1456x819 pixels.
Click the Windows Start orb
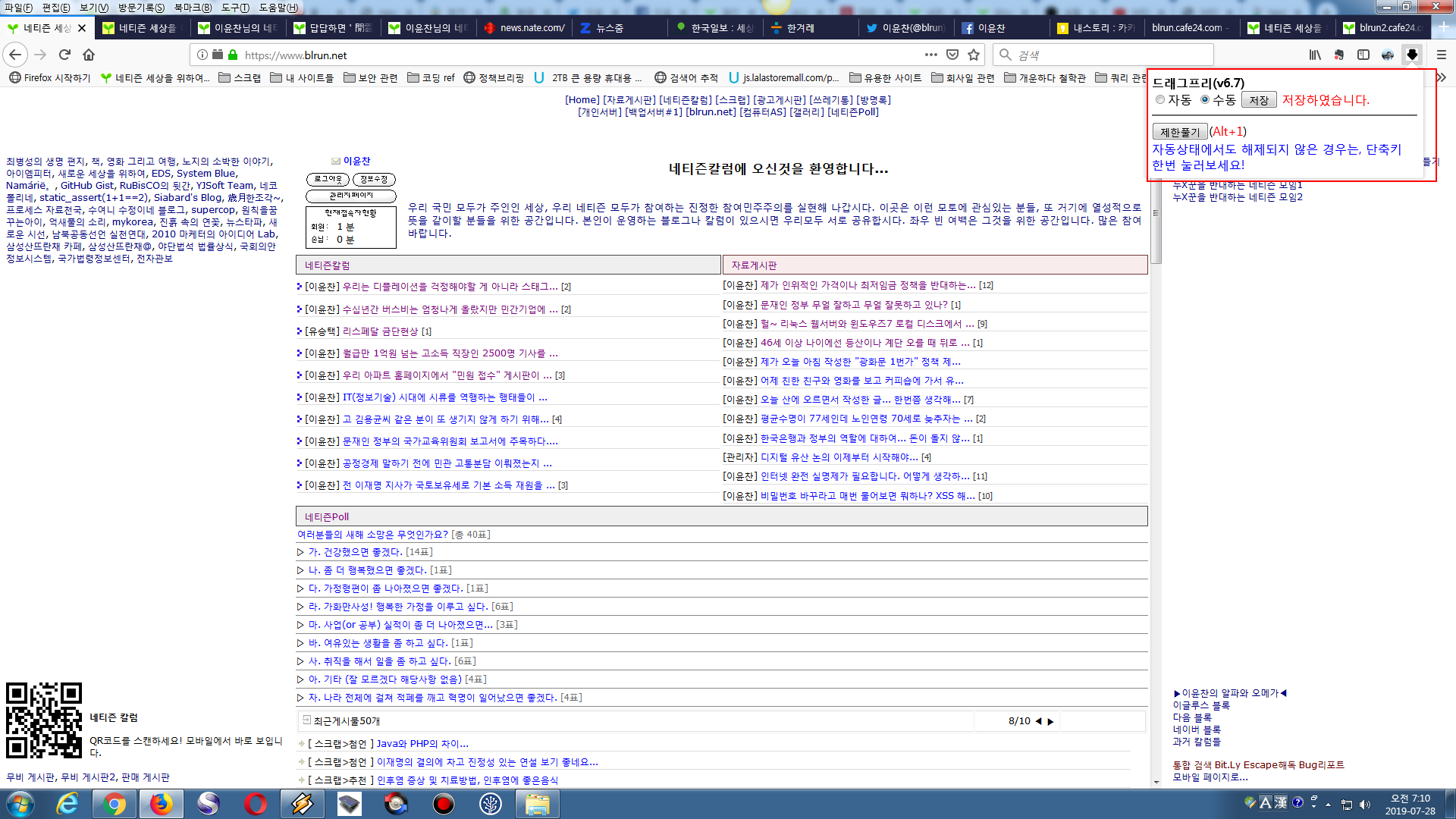click(x=20, y=804)
